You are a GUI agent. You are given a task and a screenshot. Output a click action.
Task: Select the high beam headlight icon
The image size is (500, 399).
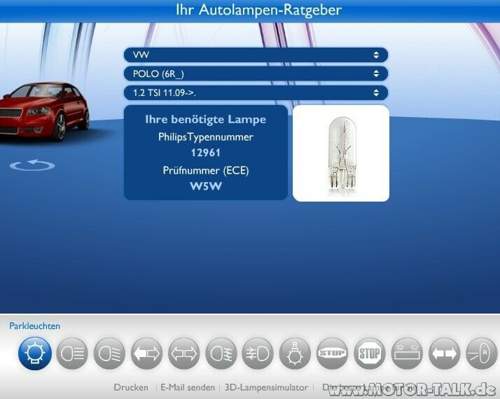pos(72,353)
